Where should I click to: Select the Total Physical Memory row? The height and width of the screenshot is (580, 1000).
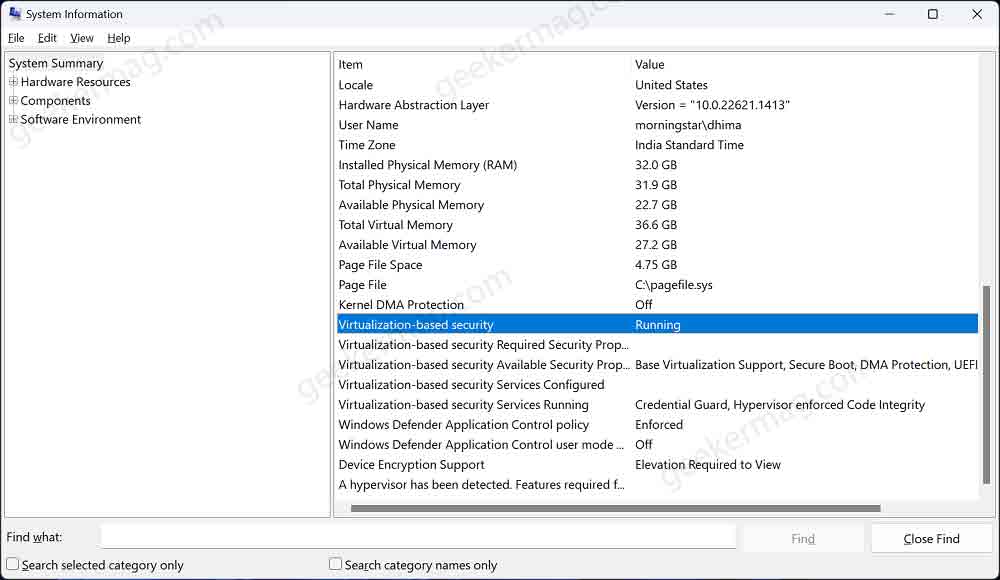point(658,185)
